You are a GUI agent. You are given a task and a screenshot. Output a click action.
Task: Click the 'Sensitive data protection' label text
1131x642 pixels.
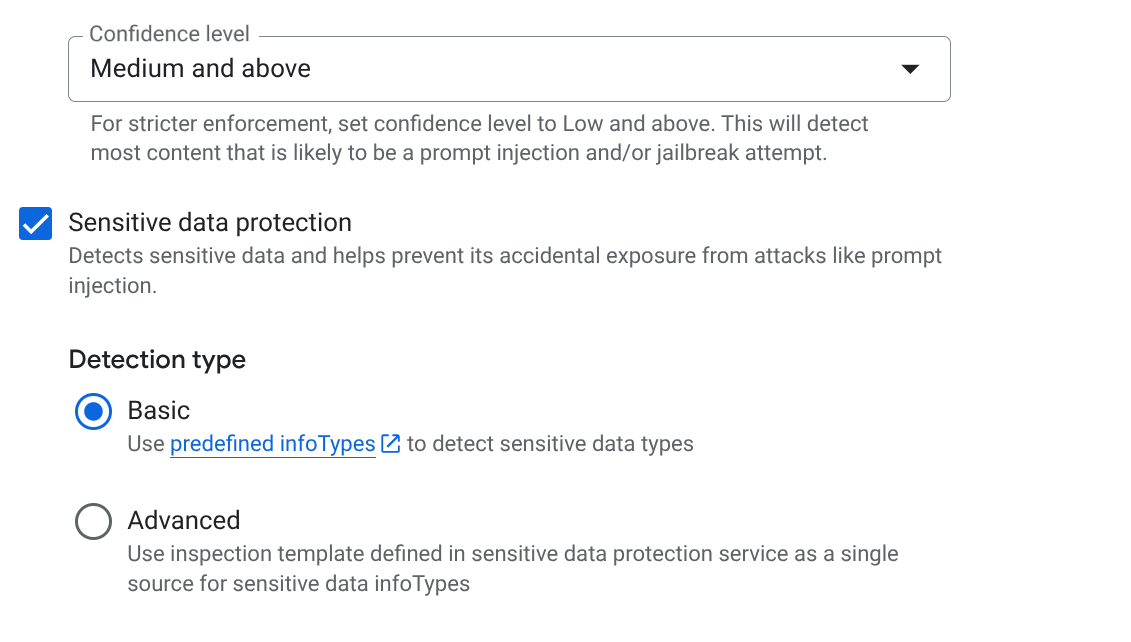pyautogui.click(x=210, y=222)
